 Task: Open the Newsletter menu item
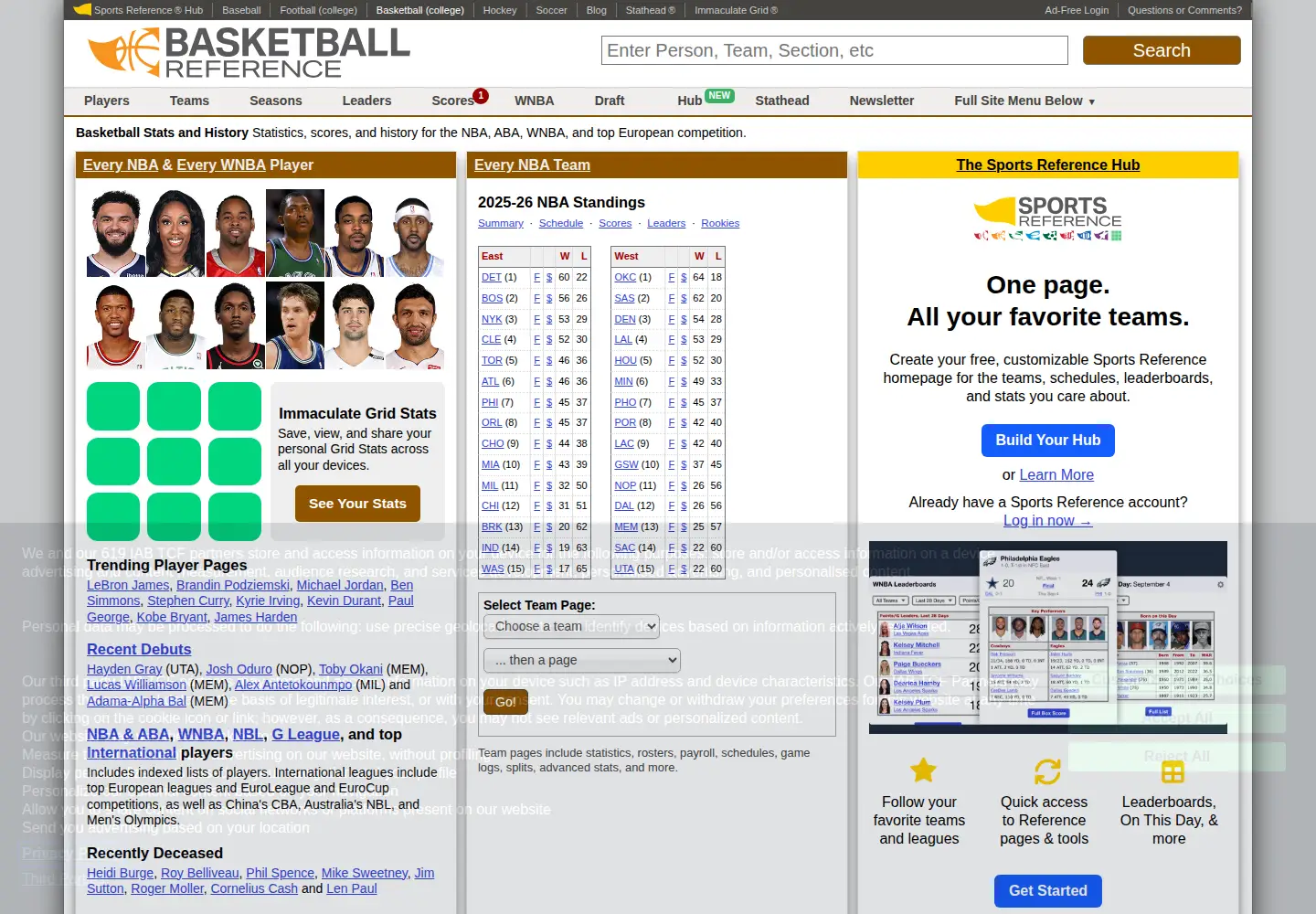(882, 101)
